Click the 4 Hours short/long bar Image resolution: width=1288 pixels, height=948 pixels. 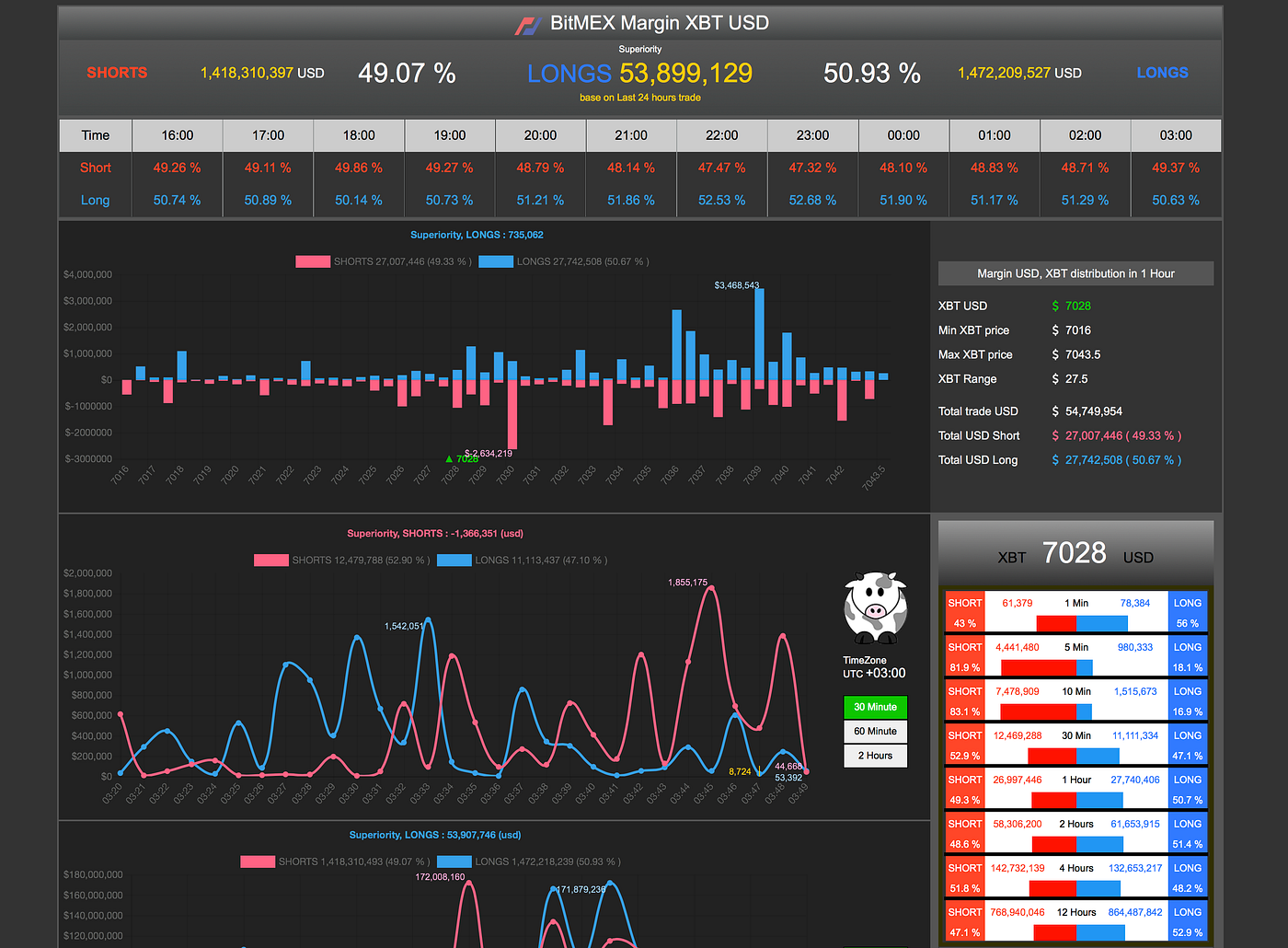click(1076, 888)
